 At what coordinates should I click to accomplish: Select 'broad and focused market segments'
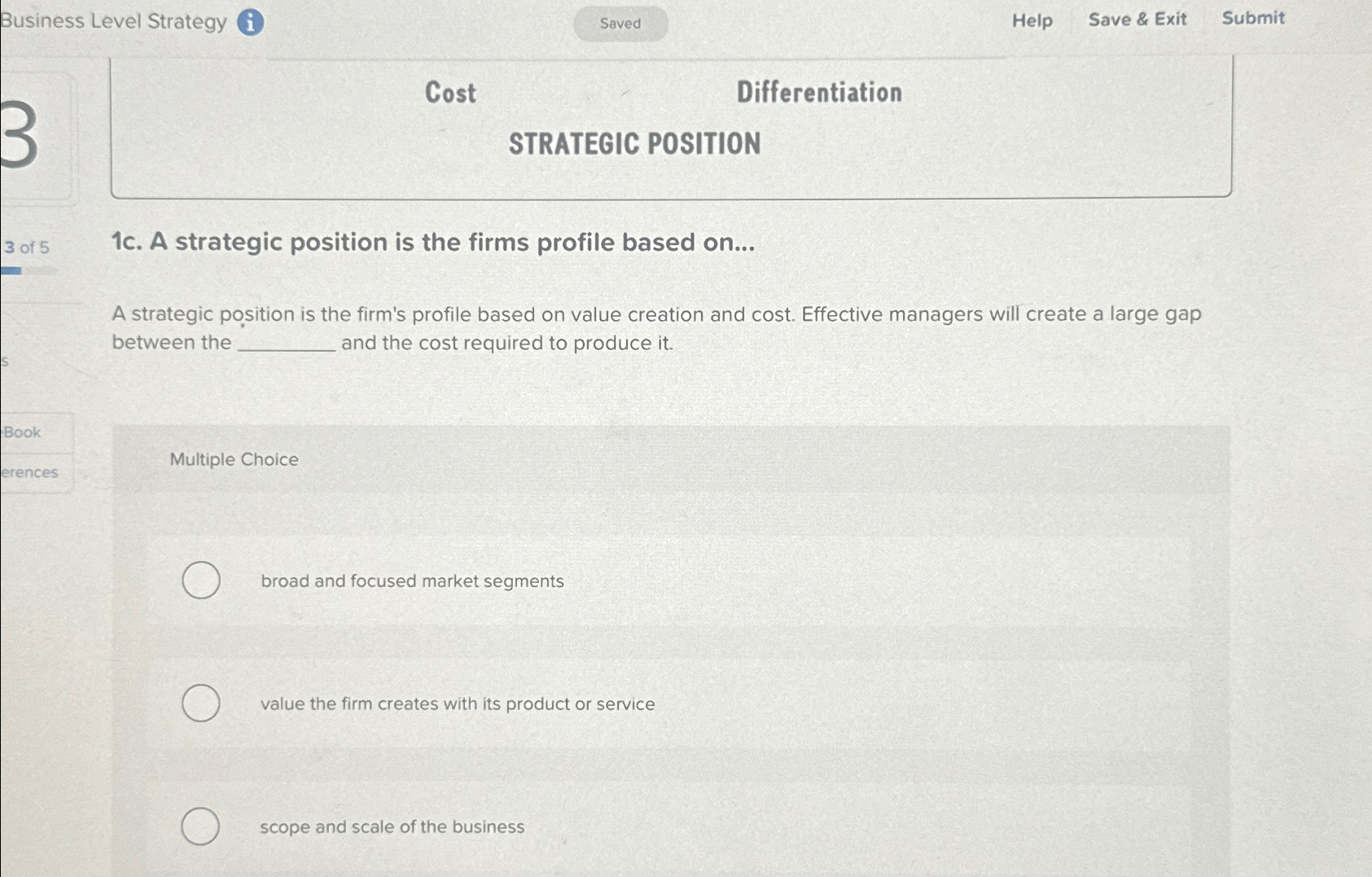[x=200, y=581]
